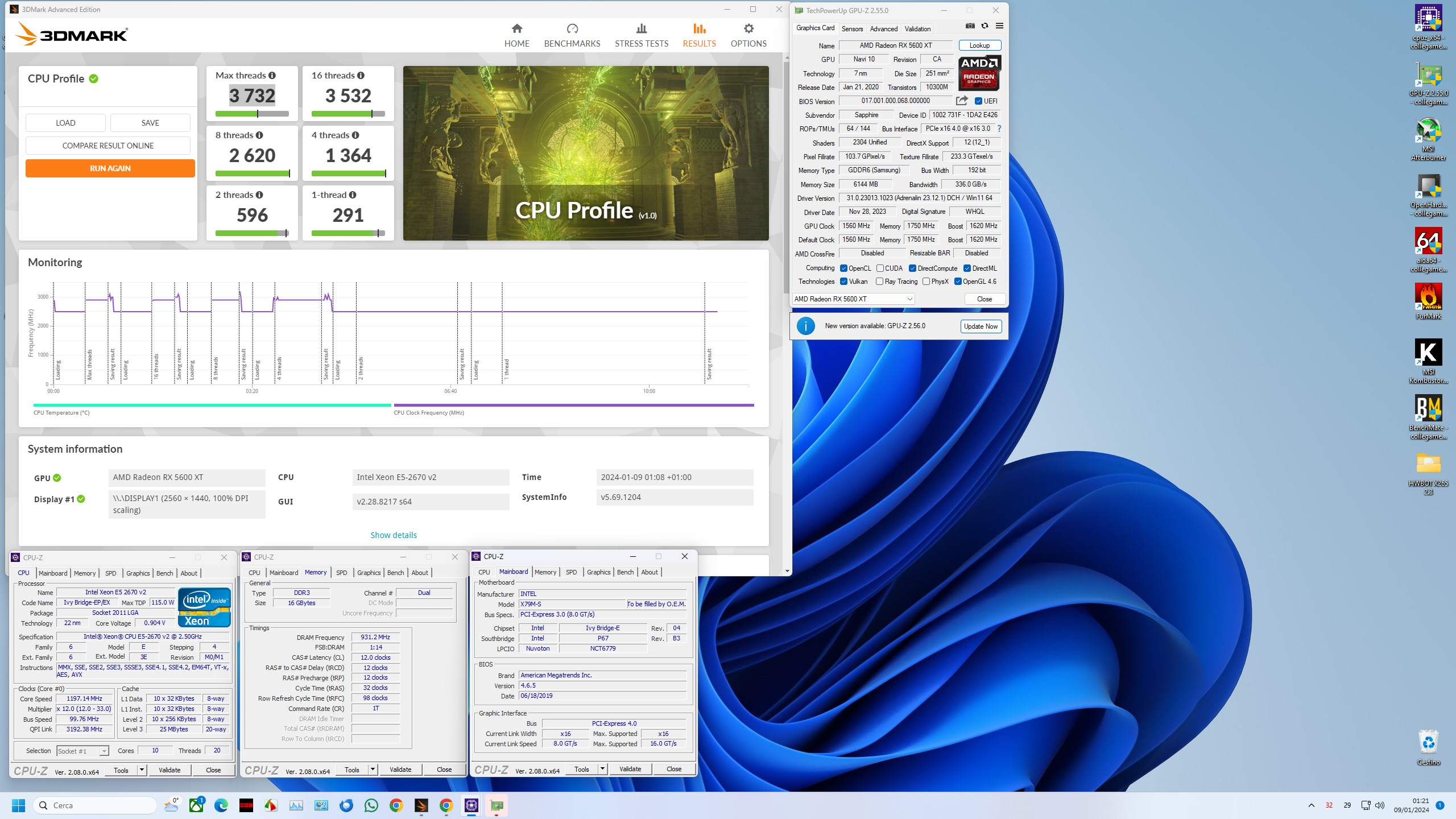Show hidden system tray icons

pos(1312,805)
